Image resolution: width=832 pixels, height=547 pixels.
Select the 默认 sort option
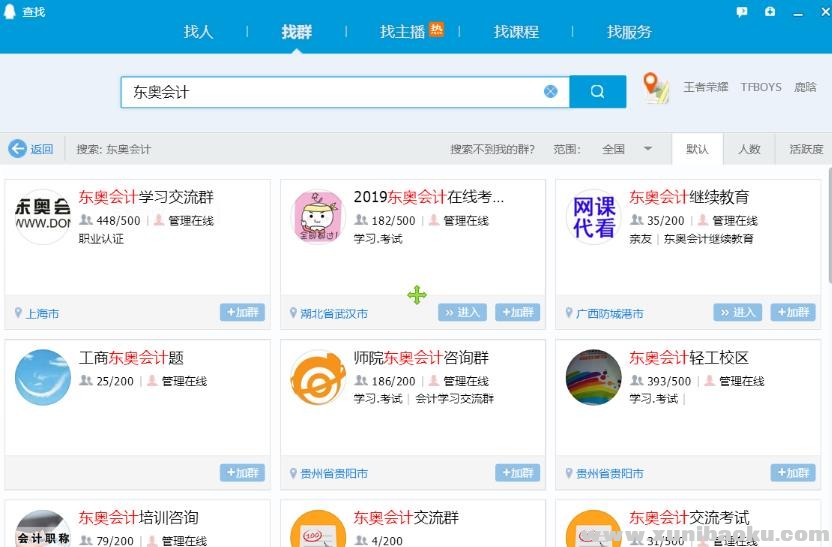pos(697,149)
